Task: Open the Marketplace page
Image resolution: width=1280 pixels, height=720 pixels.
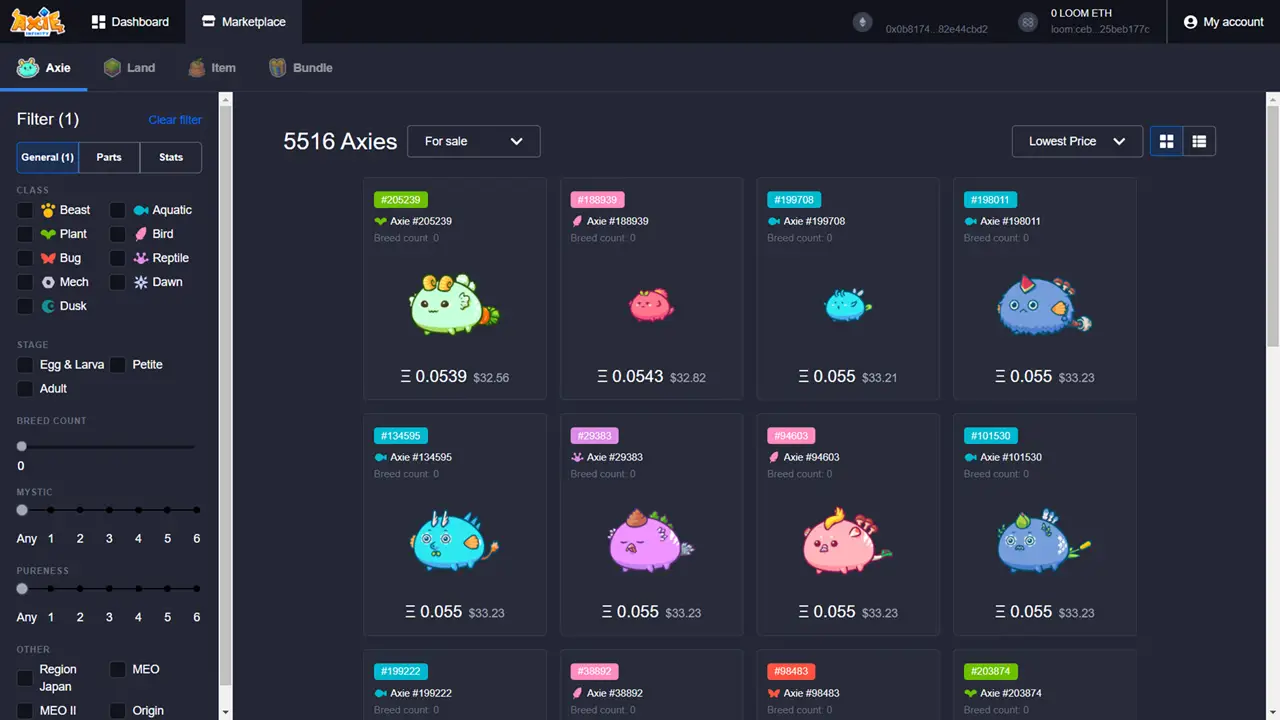Action: (243, 21)
